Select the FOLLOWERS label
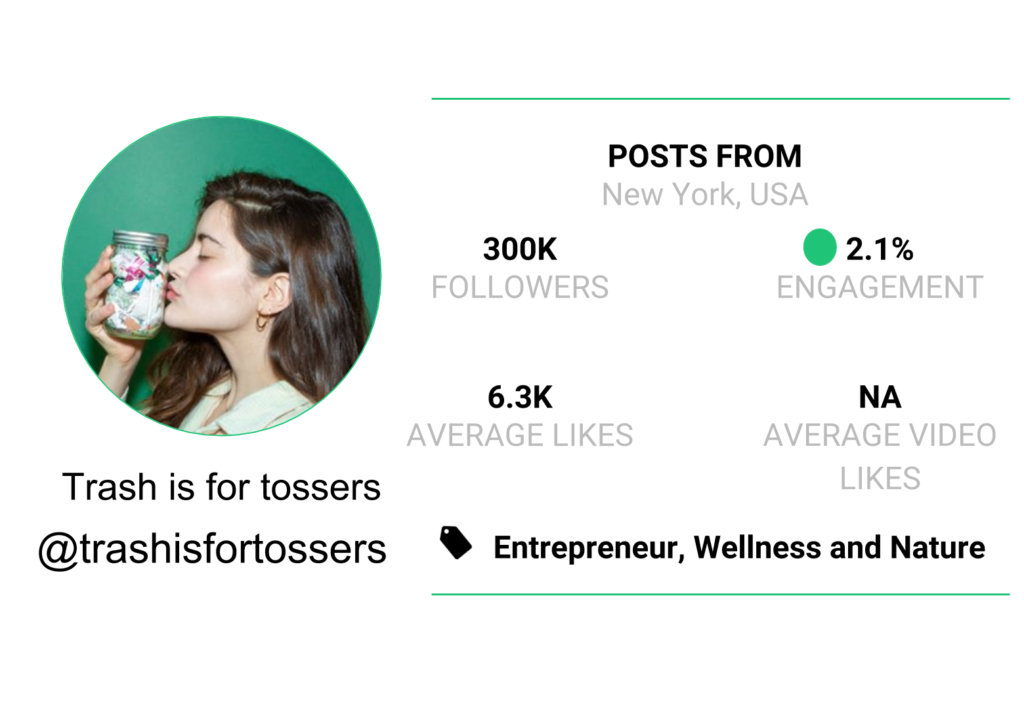The image size is (1024, 709). (520, 288)
